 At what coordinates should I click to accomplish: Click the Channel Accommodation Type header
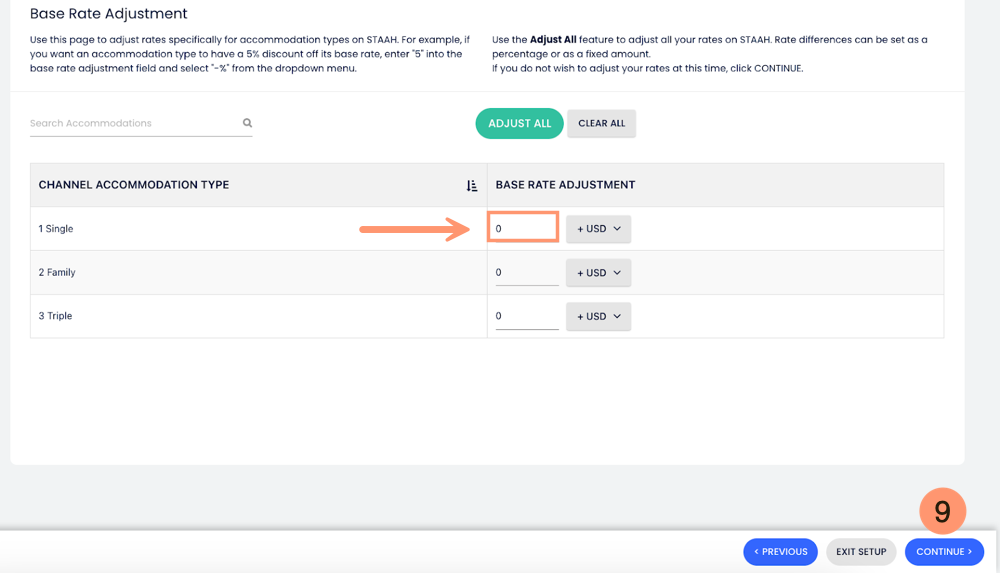134,185
